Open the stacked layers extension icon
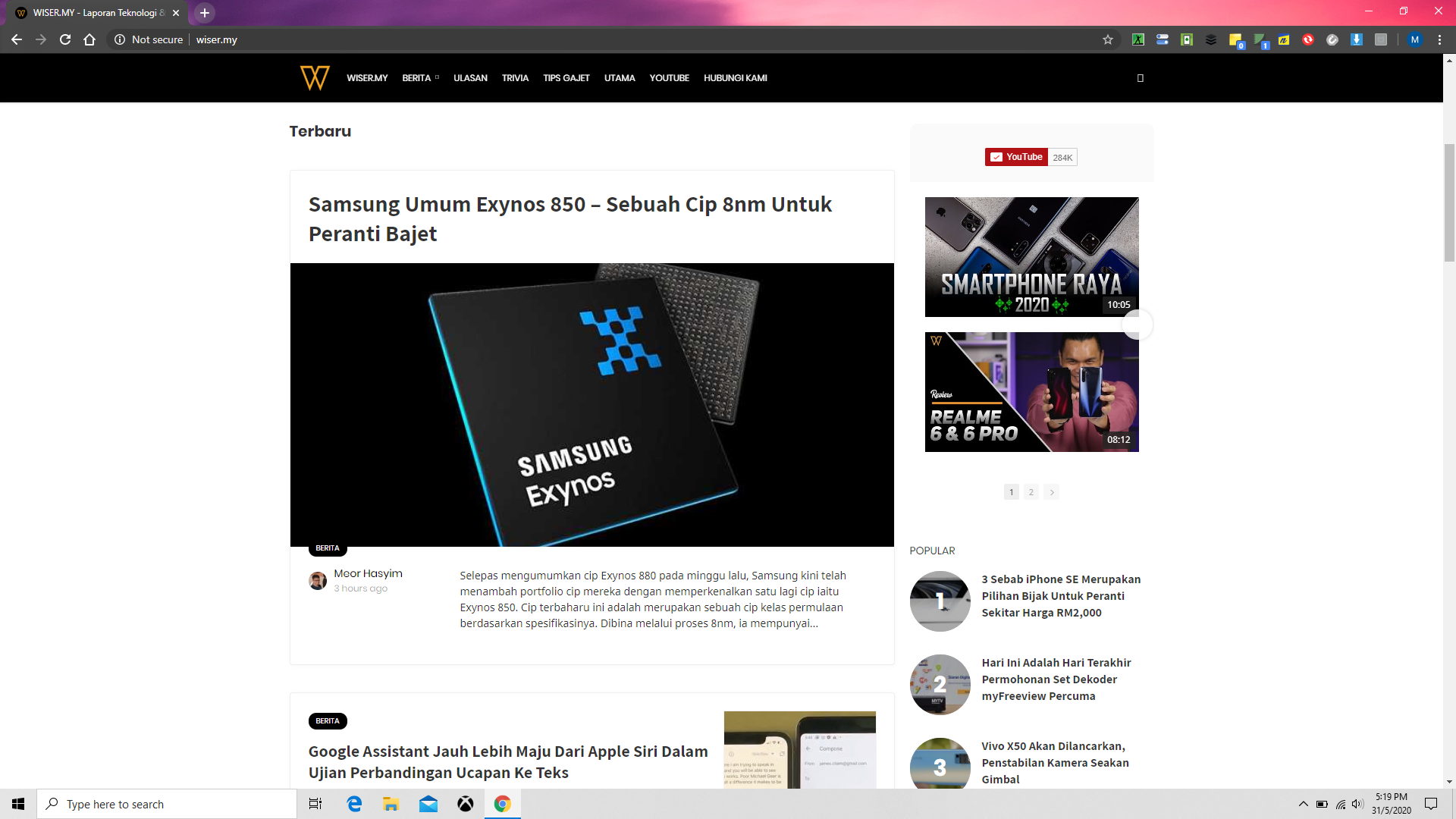Screen dimensions: 1456x819 (1211, 39)
